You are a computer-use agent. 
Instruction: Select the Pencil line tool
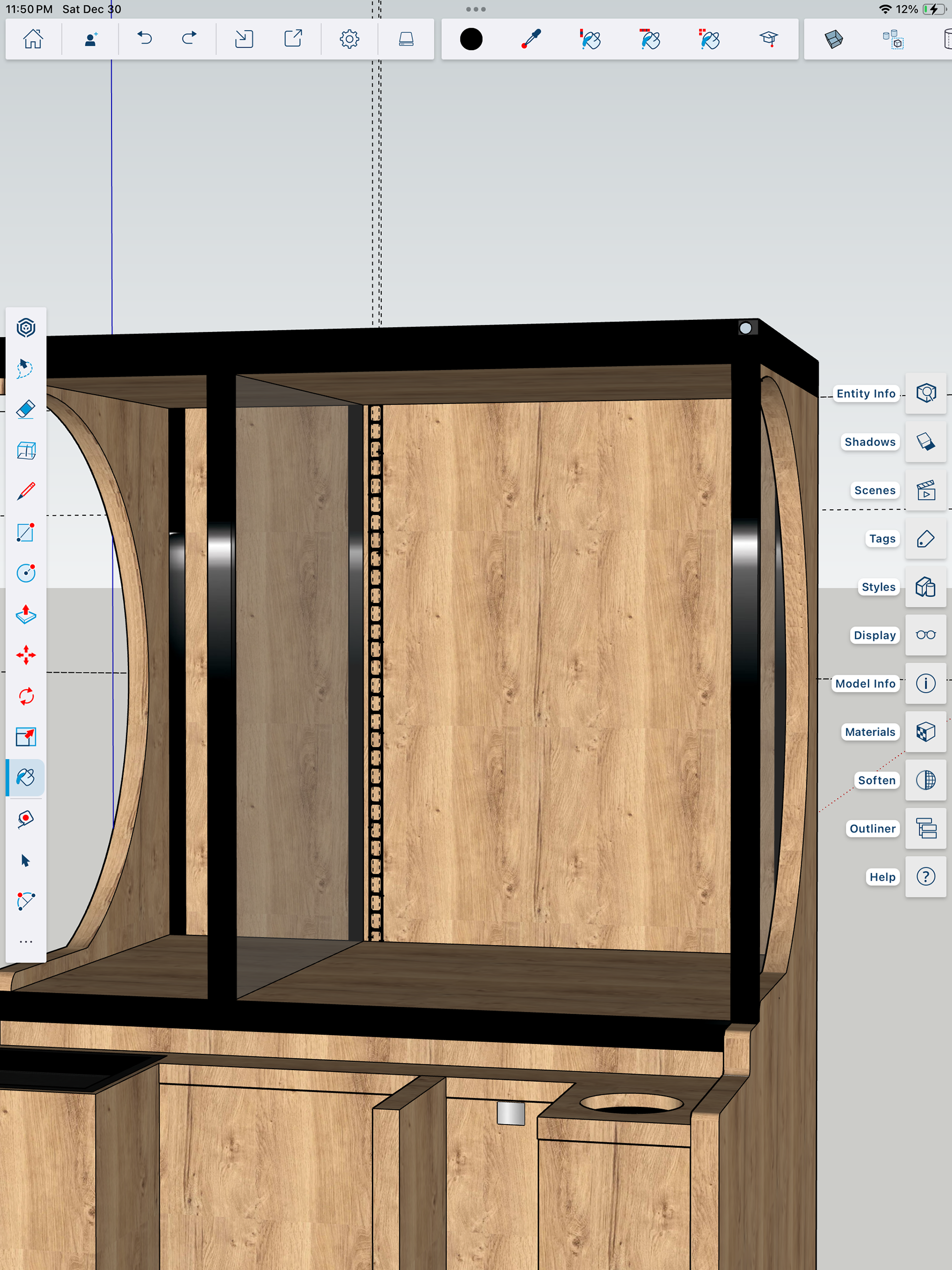tap(26, 491)
